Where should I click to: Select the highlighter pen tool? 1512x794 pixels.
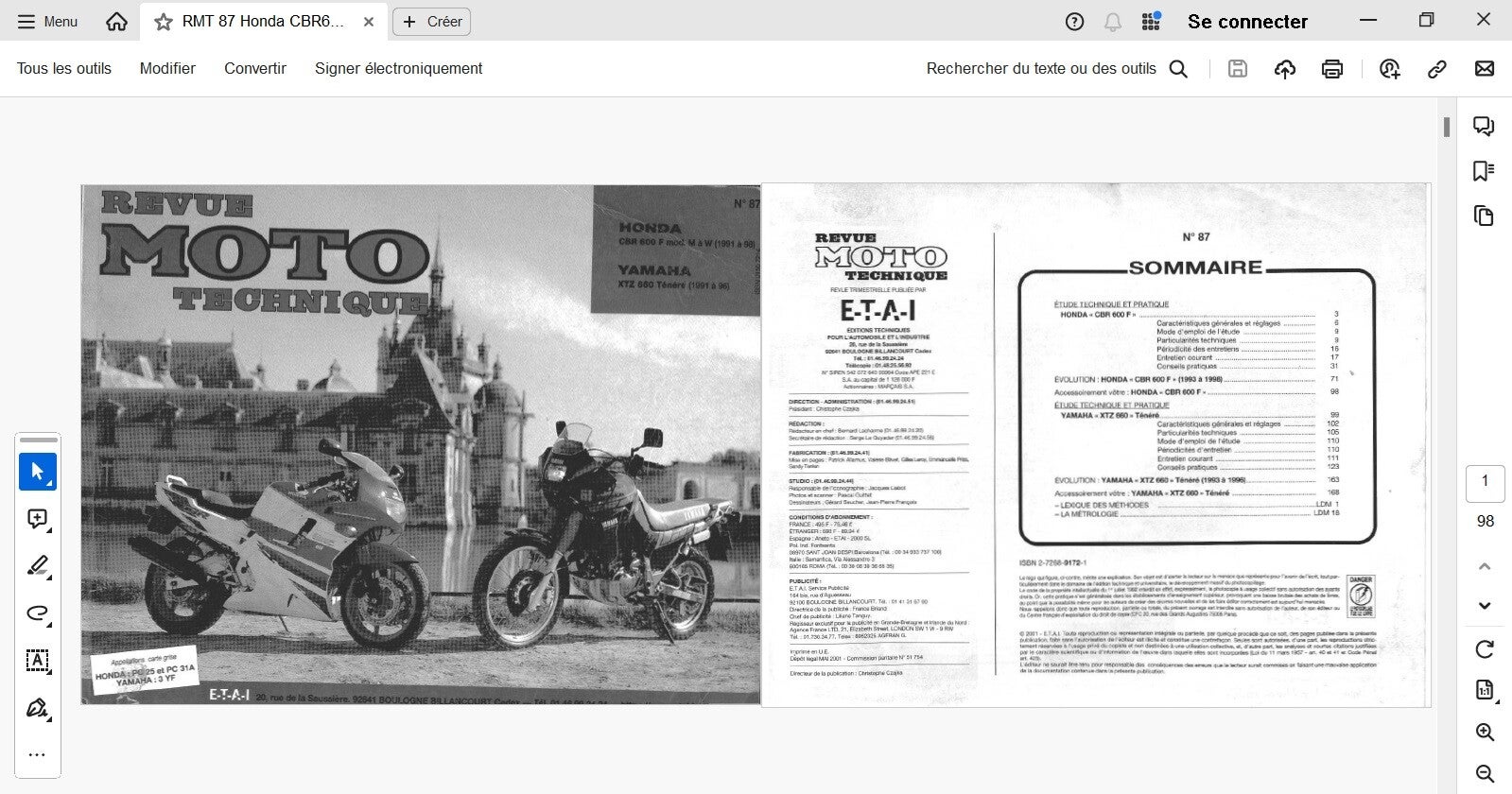[x=38, y=566]
